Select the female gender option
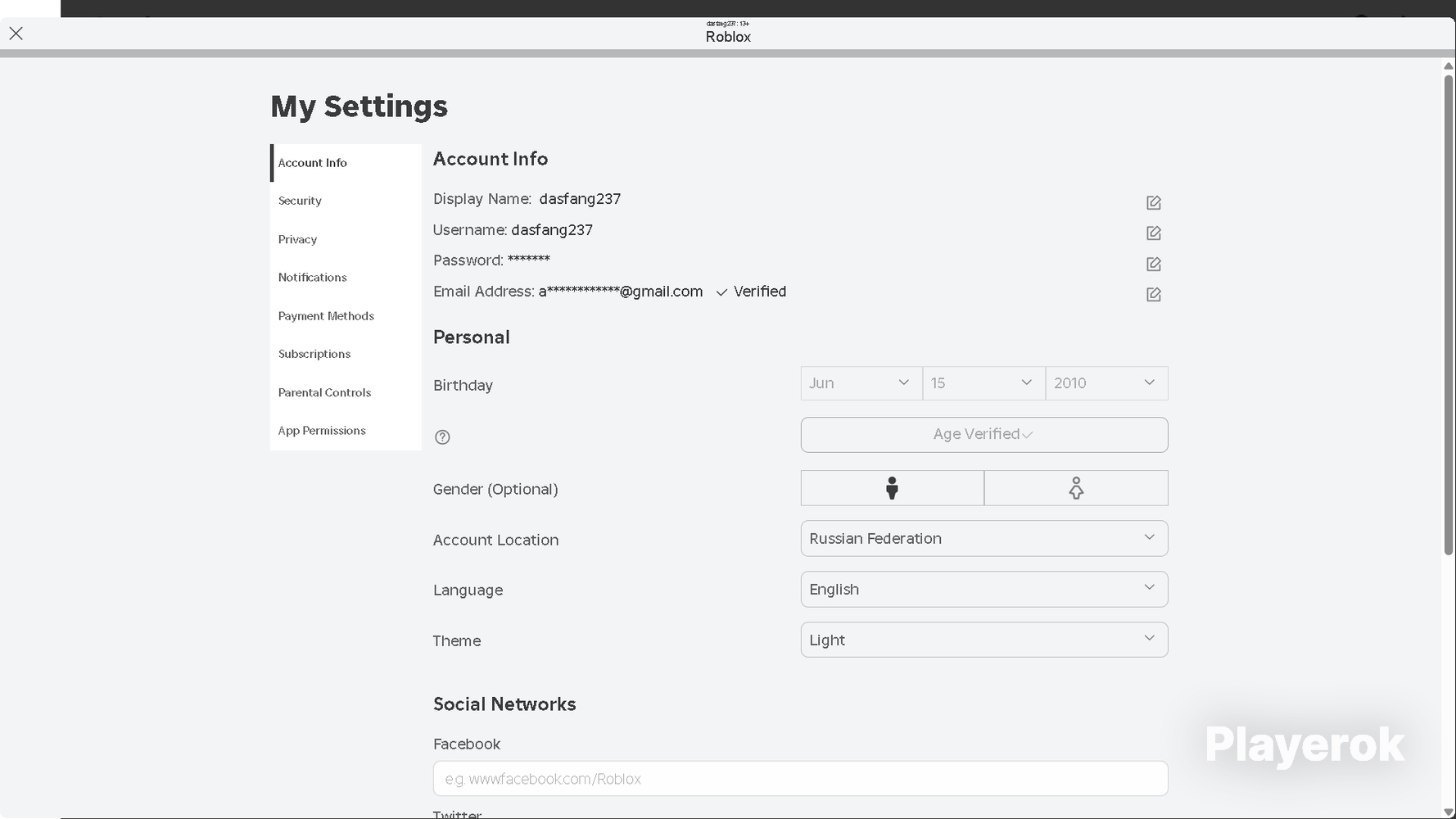 (x=1076, y=488)
